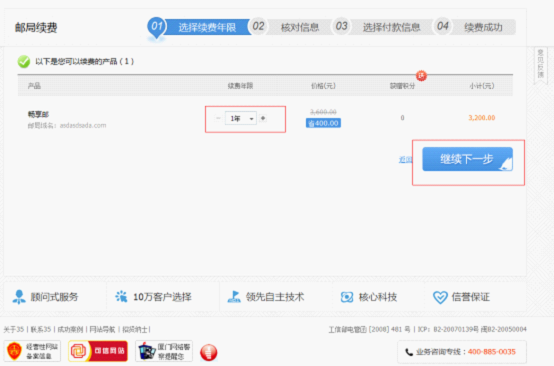This screenshot has width=554, height=366.
Task: Click the 经营性网站备案信息 badge
Action: [x=33, y=351]
